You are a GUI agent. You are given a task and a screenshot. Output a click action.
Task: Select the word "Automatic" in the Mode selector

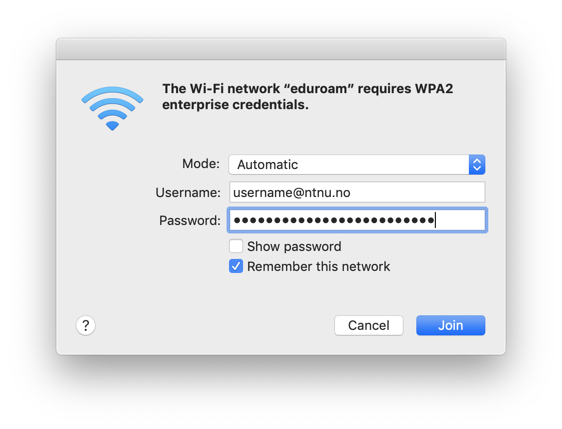pyautogui.click(x=268, y=165)
